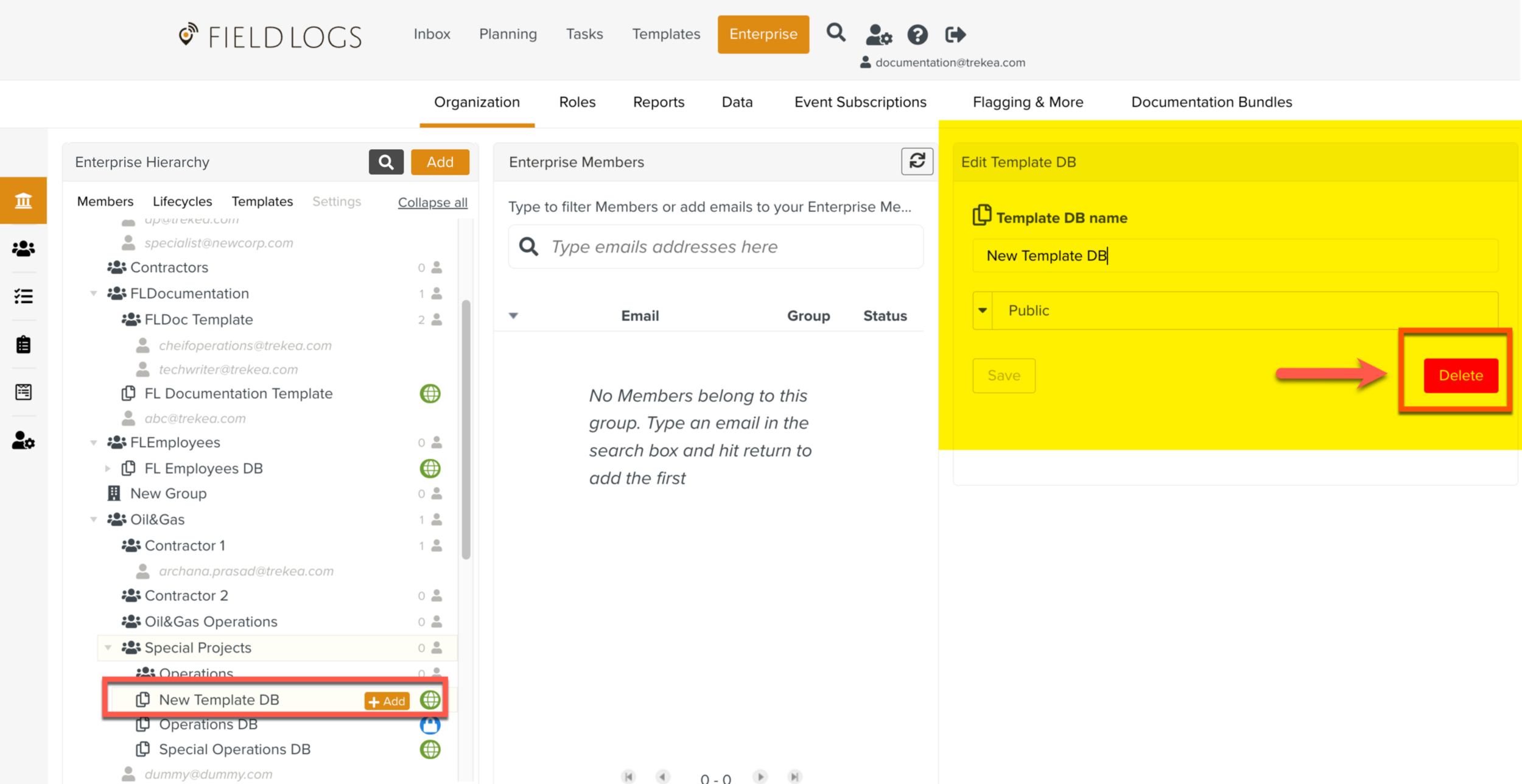Toggle globe icon for Special Operations DB
Viewport: 1522px width, 784px height.
[x=430, y=749]
